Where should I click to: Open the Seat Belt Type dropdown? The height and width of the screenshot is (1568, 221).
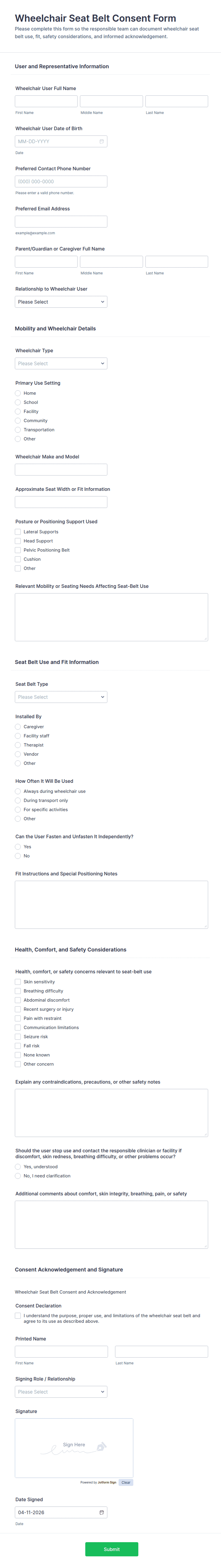click(61, 697)
